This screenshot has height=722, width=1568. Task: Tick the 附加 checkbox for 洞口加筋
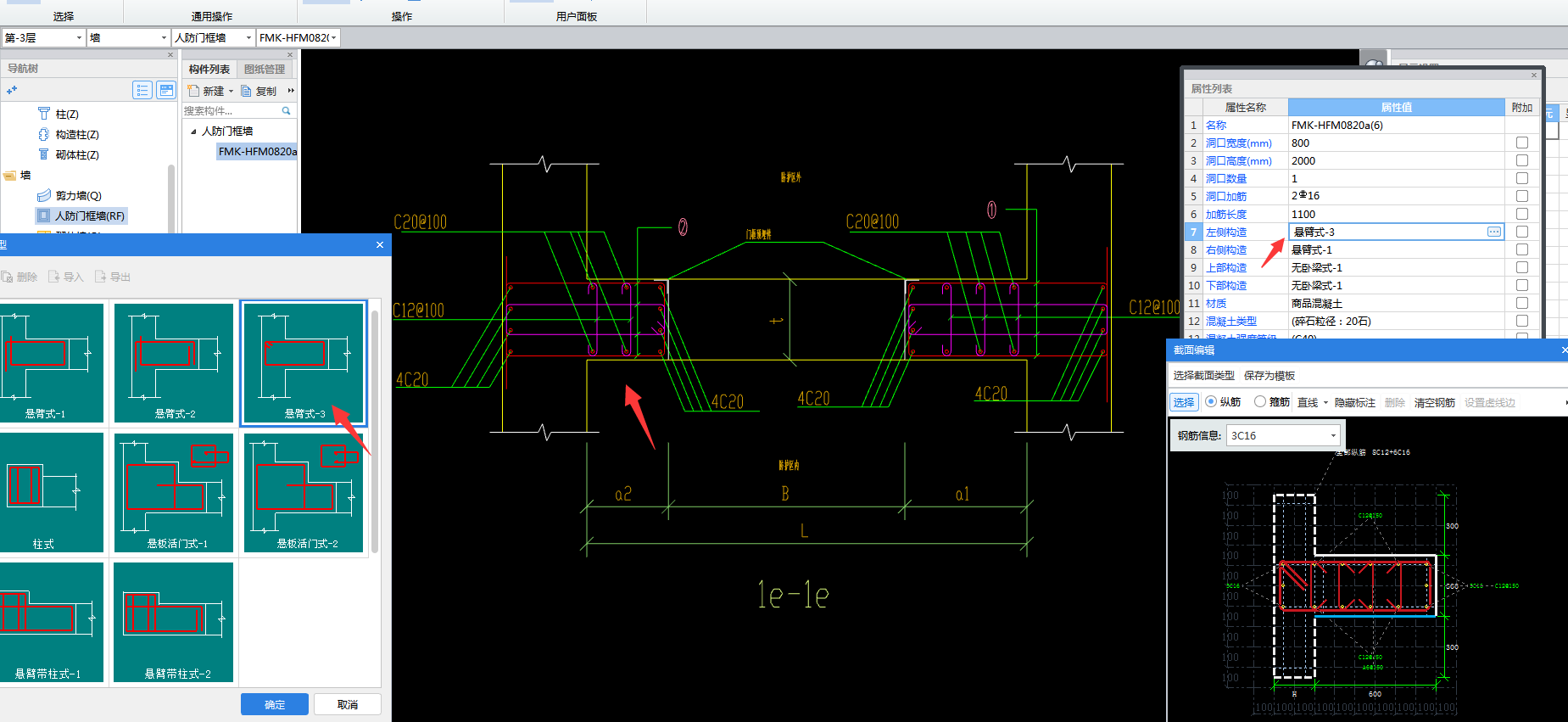pyautogui.click(x=1522, y=196)
